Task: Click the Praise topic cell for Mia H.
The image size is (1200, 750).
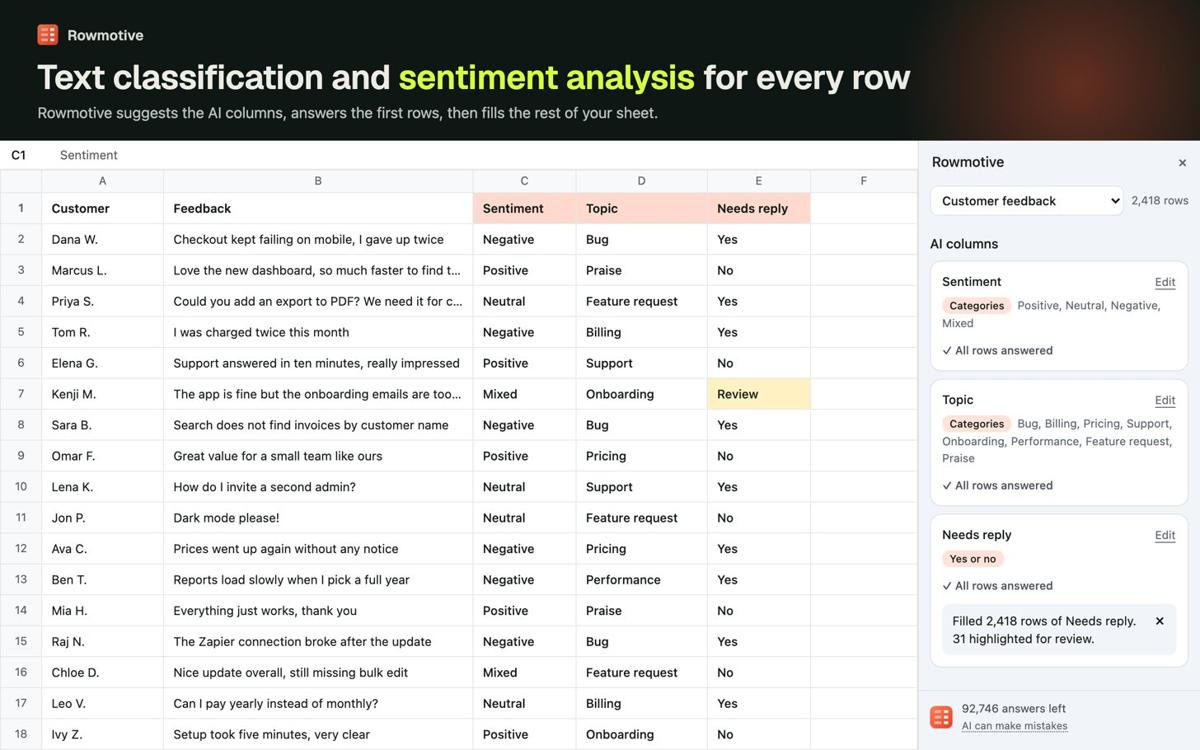Action: tap(641, 611)
